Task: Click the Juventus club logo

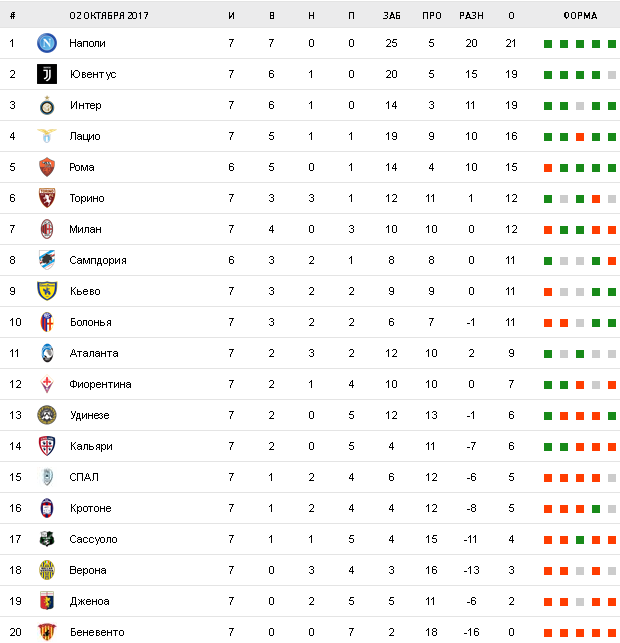Action: click(x=46, y=74)
